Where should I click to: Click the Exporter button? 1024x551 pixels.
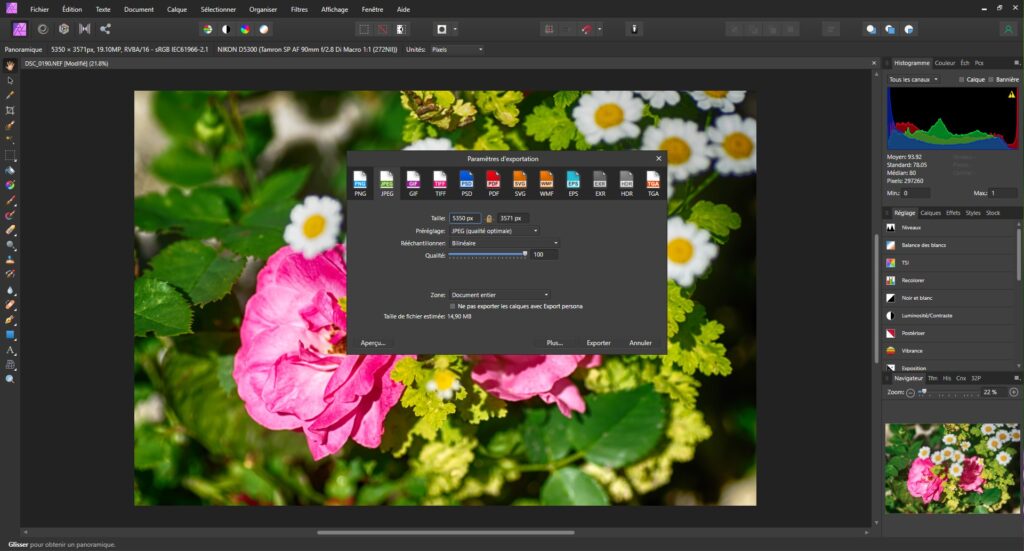[598, 343]
